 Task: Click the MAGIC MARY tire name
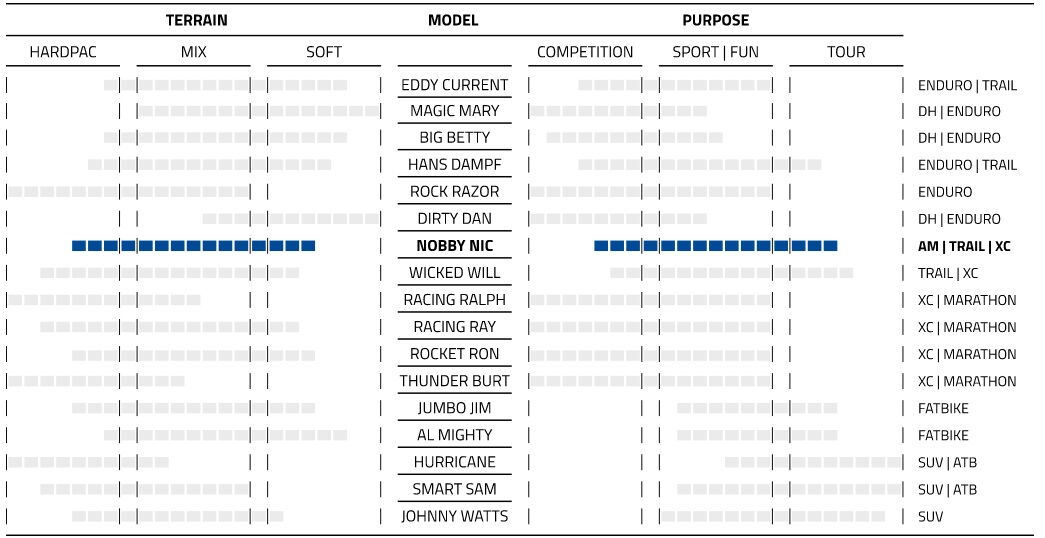click(455, 111)
